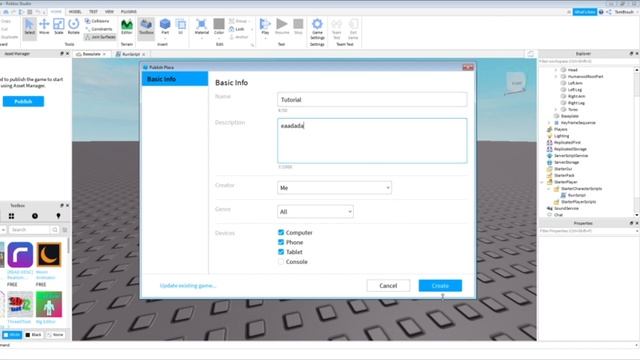The height and width of the screenshot is (360, 640).
Task: Open the Material picker
Action: tap(202, 27)
